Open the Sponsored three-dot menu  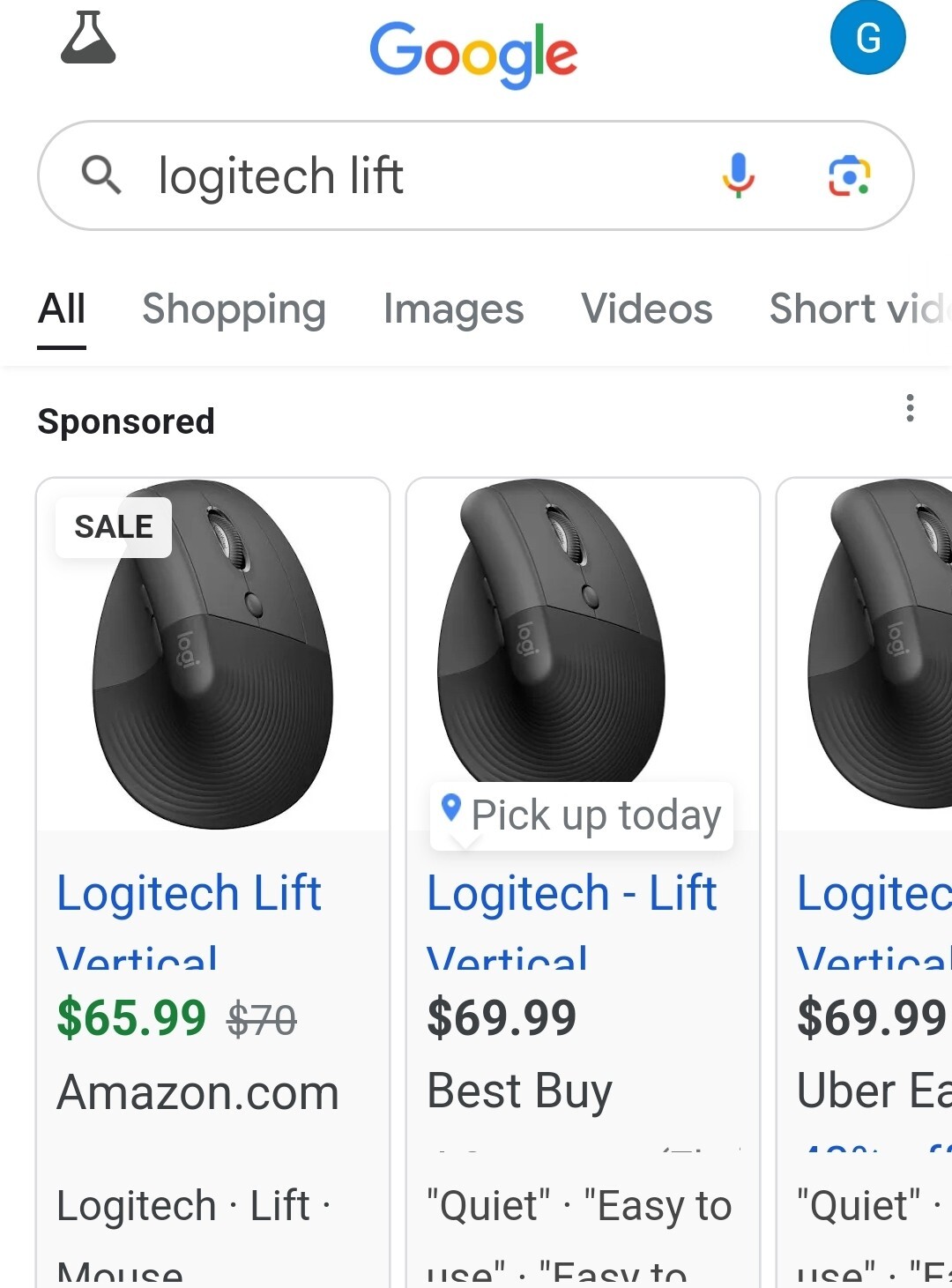[910, 408]
